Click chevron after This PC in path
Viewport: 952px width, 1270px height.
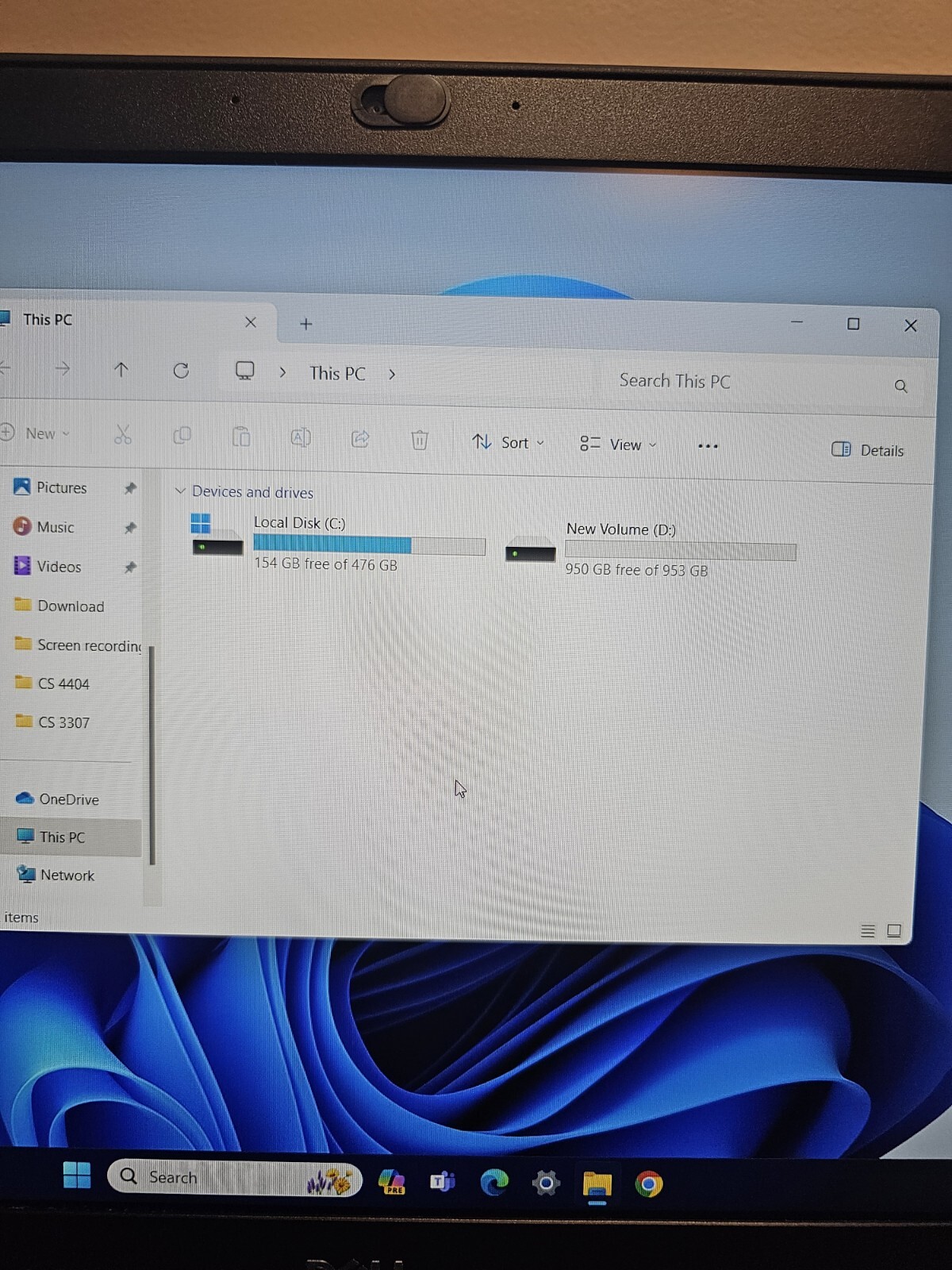392,374
